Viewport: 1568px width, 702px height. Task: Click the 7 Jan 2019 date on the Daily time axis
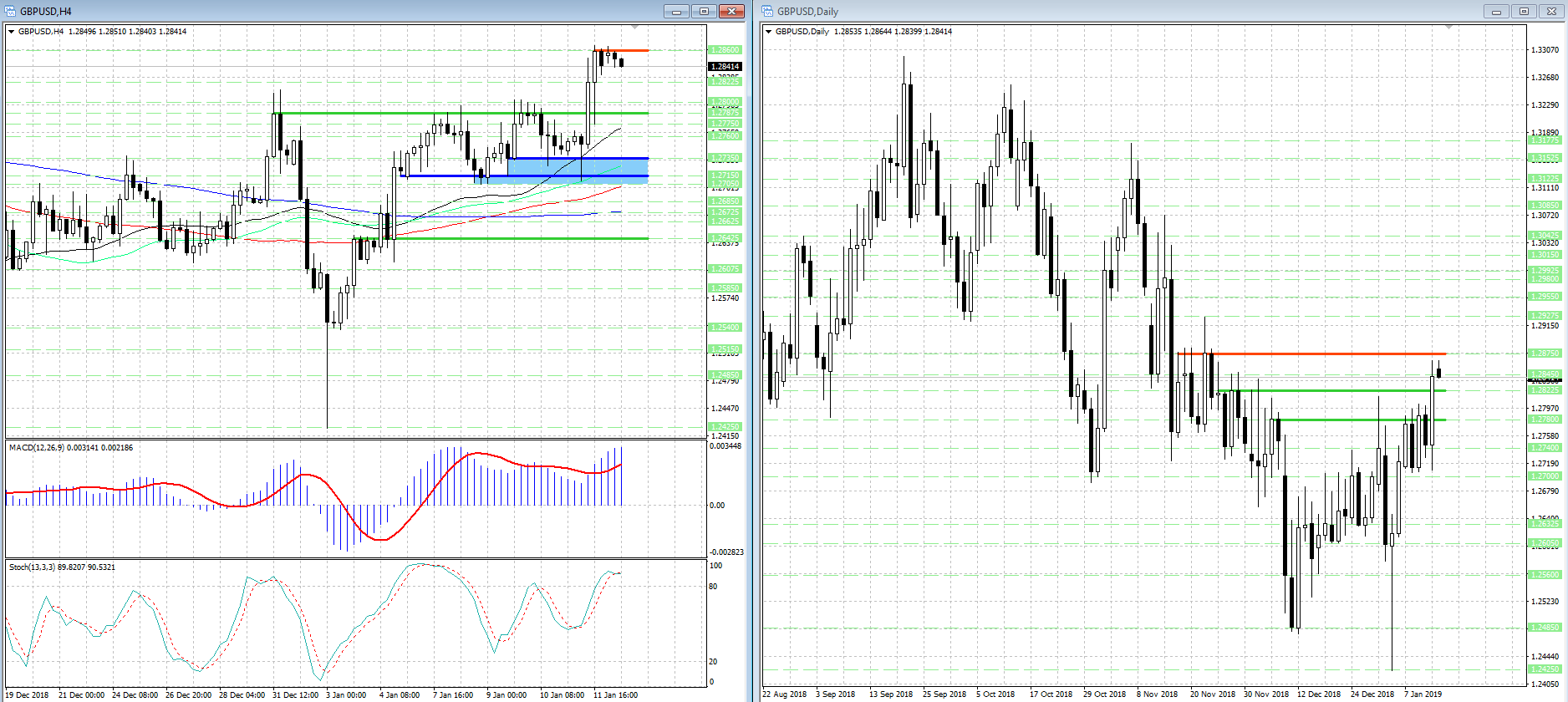pyautogui.click(x=1423, y=694)
